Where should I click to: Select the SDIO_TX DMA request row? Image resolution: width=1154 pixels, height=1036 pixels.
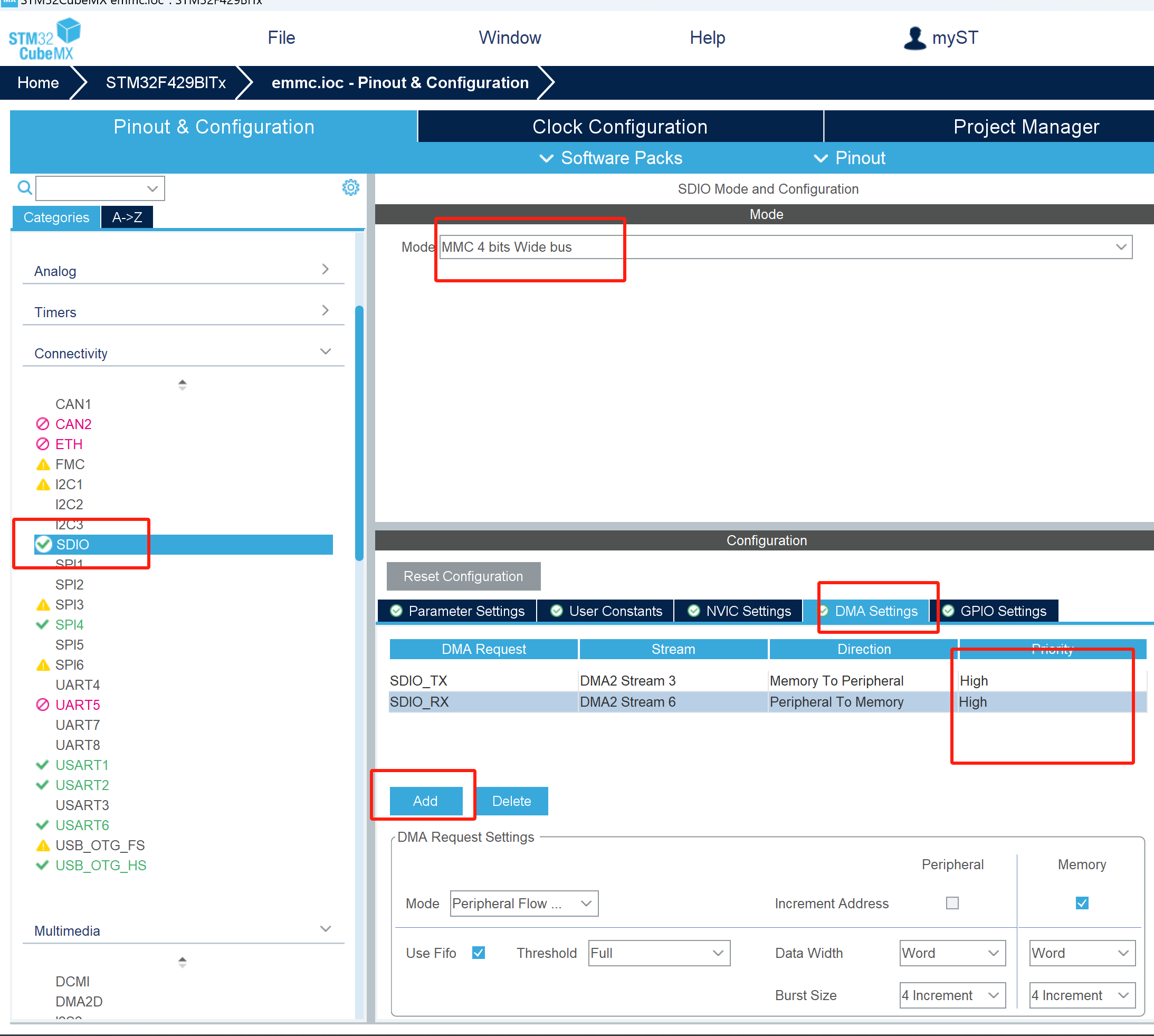(x=767, y=681)
